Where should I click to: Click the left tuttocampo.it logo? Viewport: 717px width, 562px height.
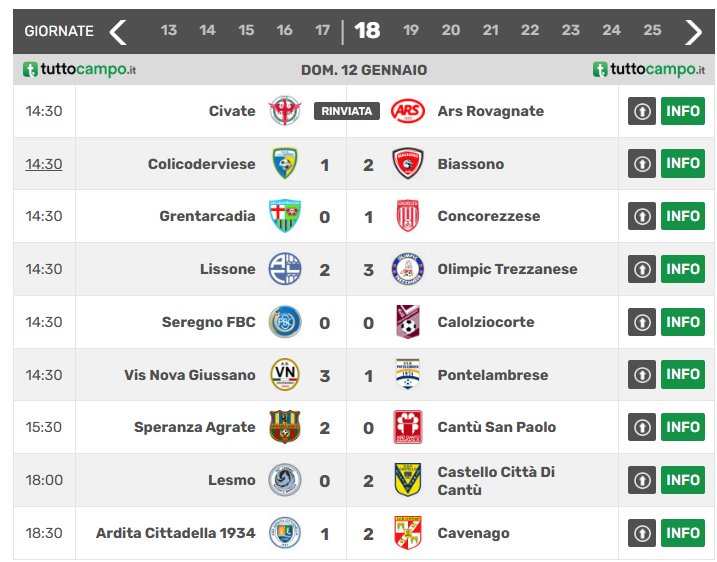click(80, 70)
